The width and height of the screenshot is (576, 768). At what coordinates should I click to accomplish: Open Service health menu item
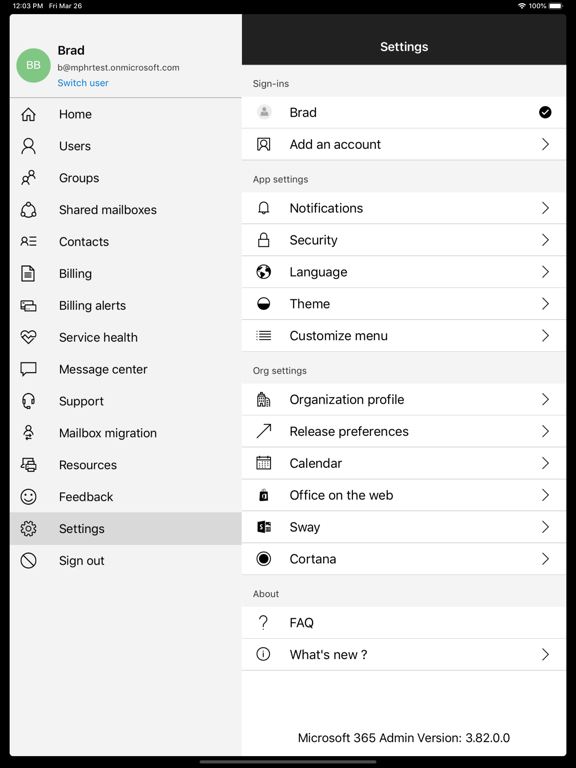pos(125,337)
